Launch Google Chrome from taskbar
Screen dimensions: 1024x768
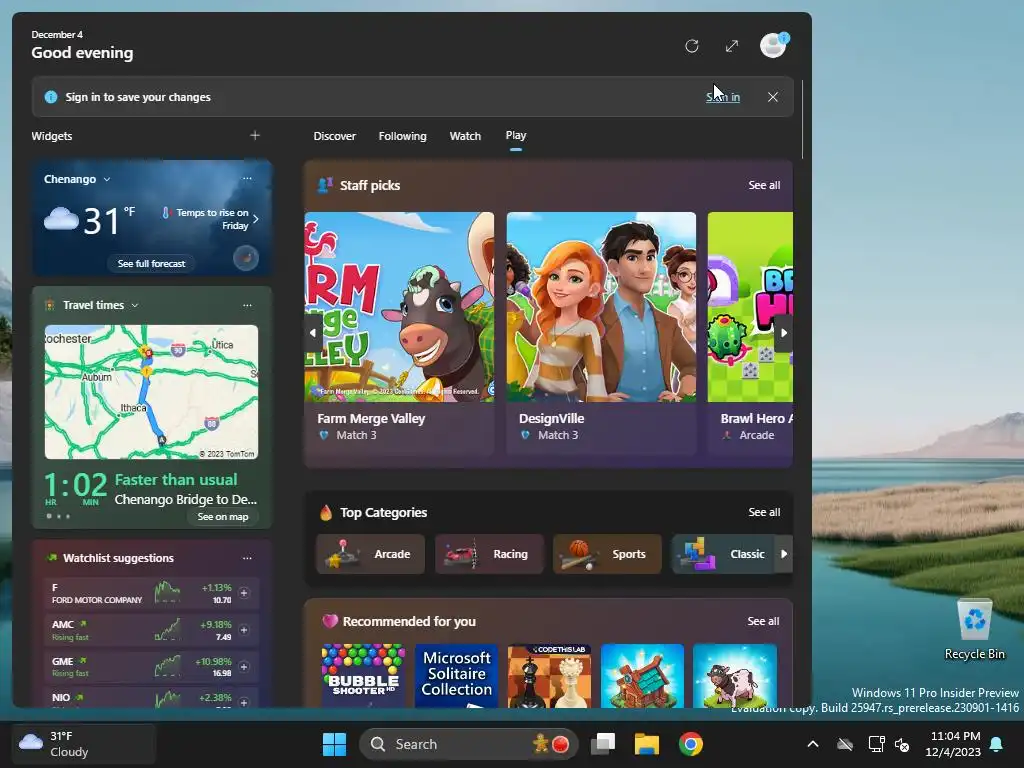pyautogui.click(x=690, y=744)
